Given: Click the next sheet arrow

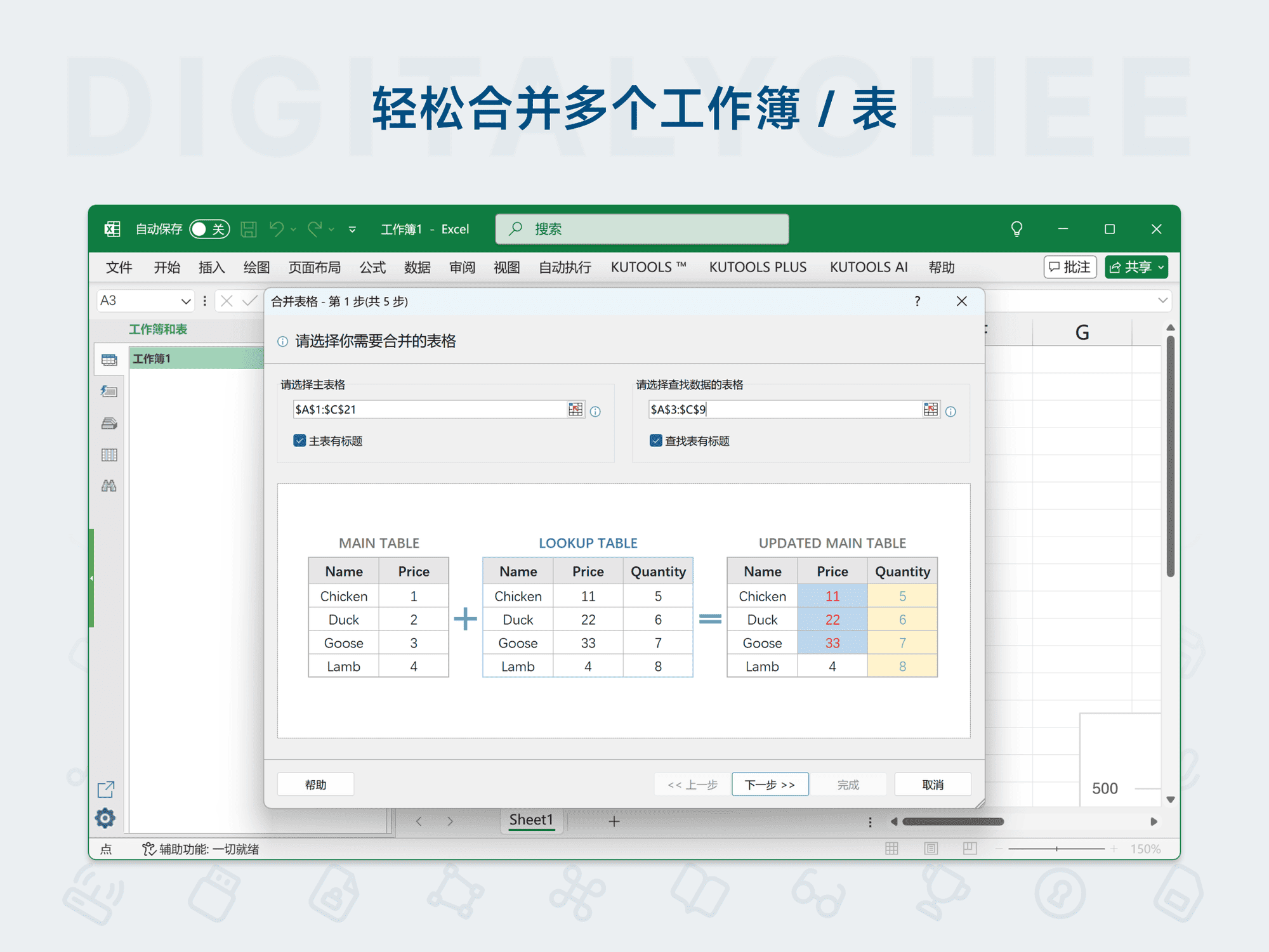Looking at the screenshot, I should click(450, 821).
